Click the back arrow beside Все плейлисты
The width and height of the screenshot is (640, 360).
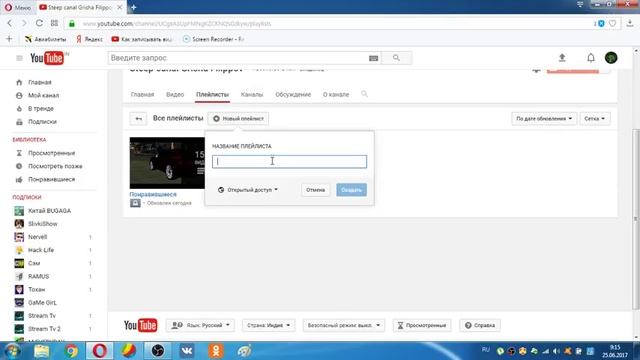coord(138,119)
